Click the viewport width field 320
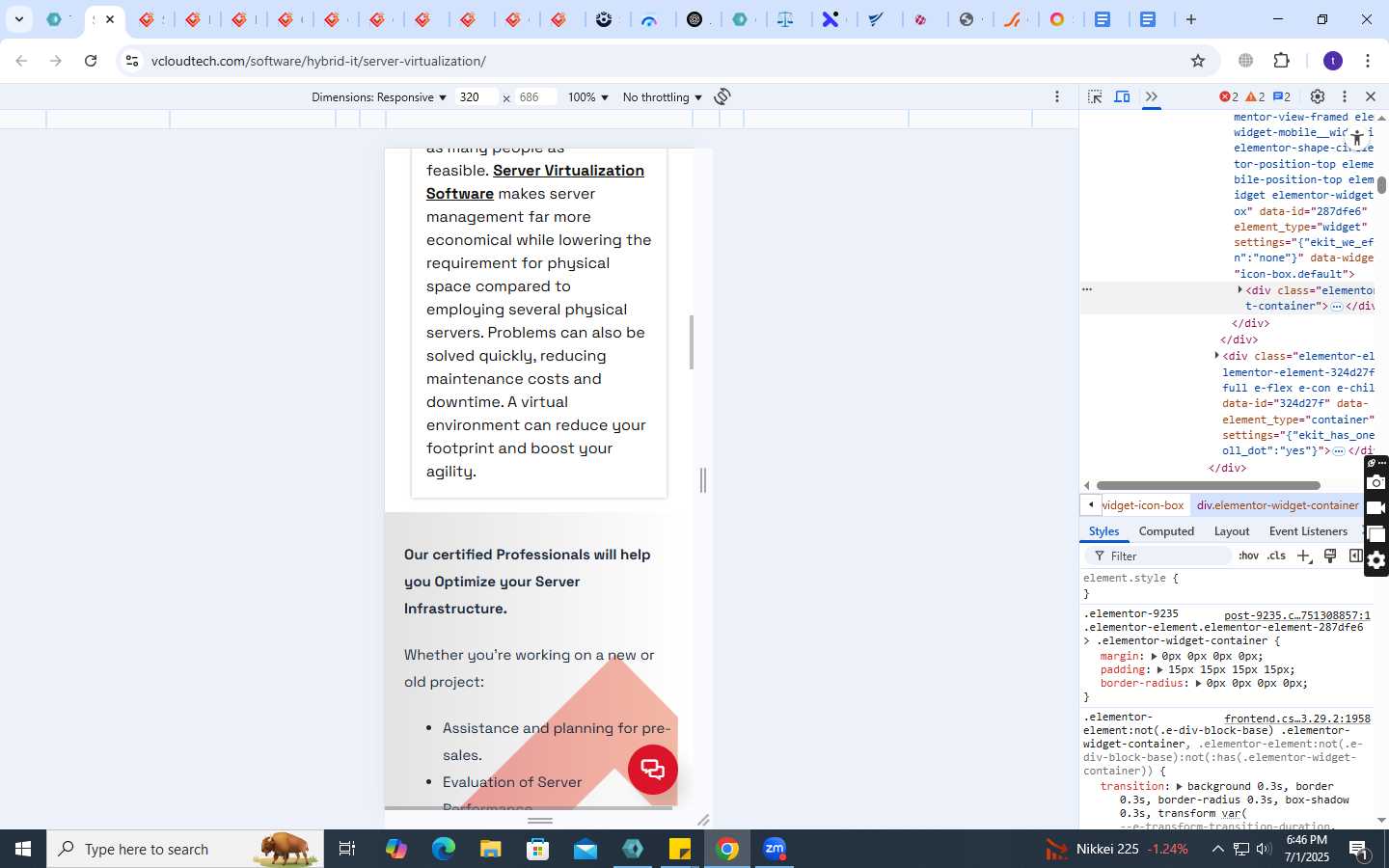Screen dimensions: 1389x868 (x=477, y=96)
